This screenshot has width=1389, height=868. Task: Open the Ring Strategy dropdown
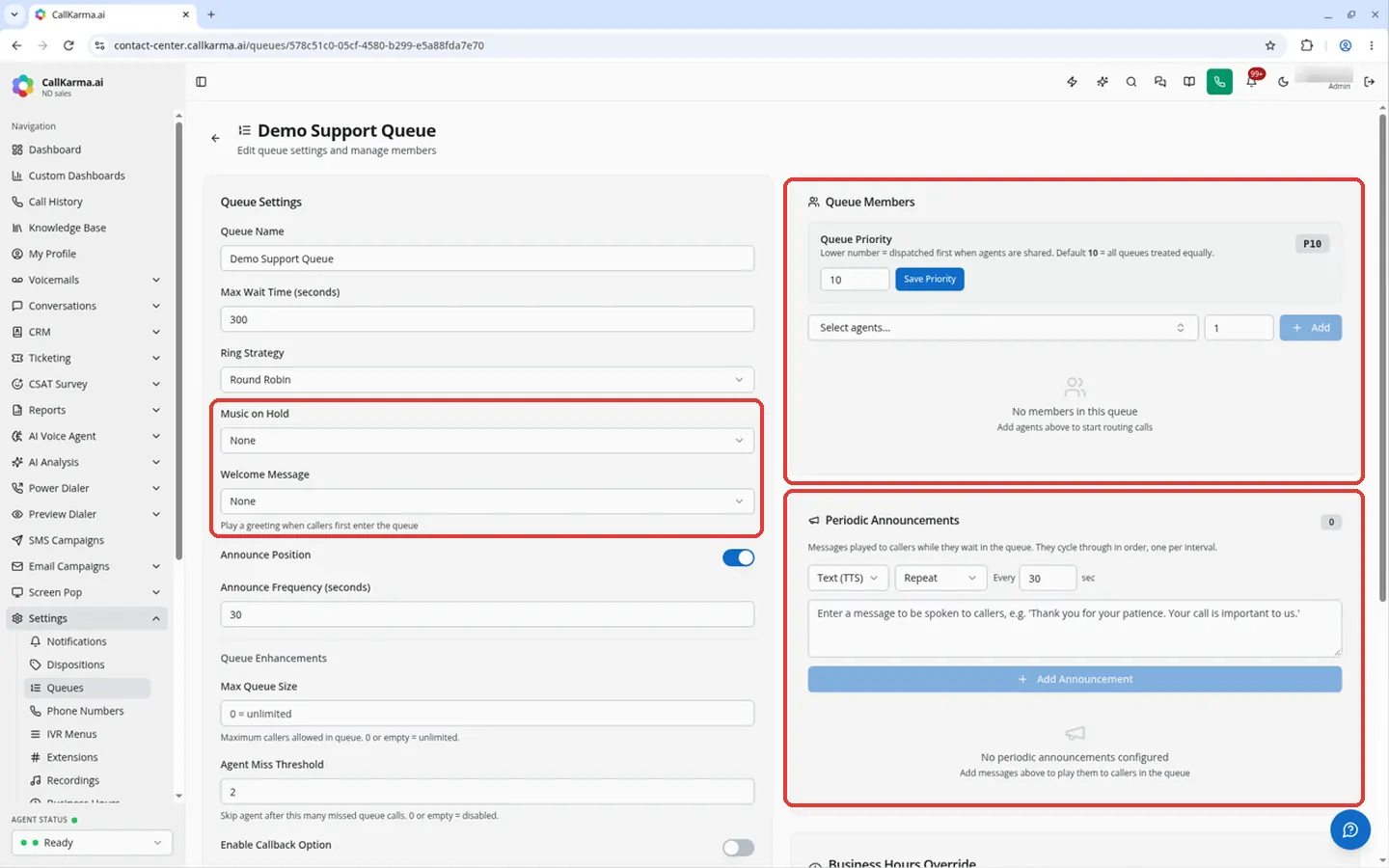click(487, 380)
